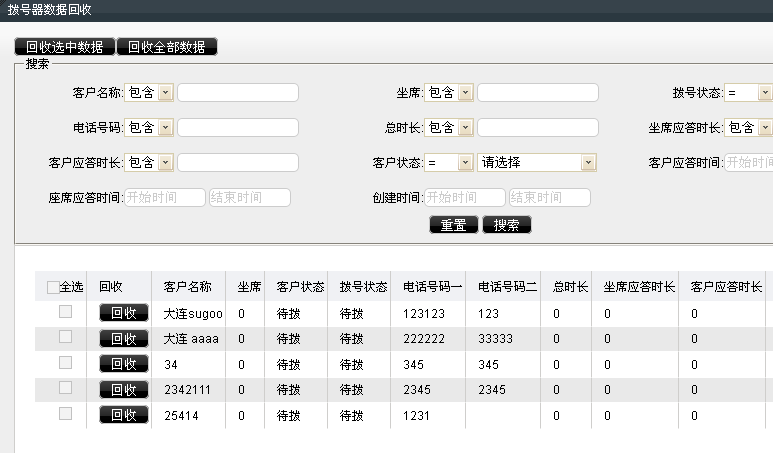
Task: Toggle the 全选 select-all checkbox
Action: (53, 287)
